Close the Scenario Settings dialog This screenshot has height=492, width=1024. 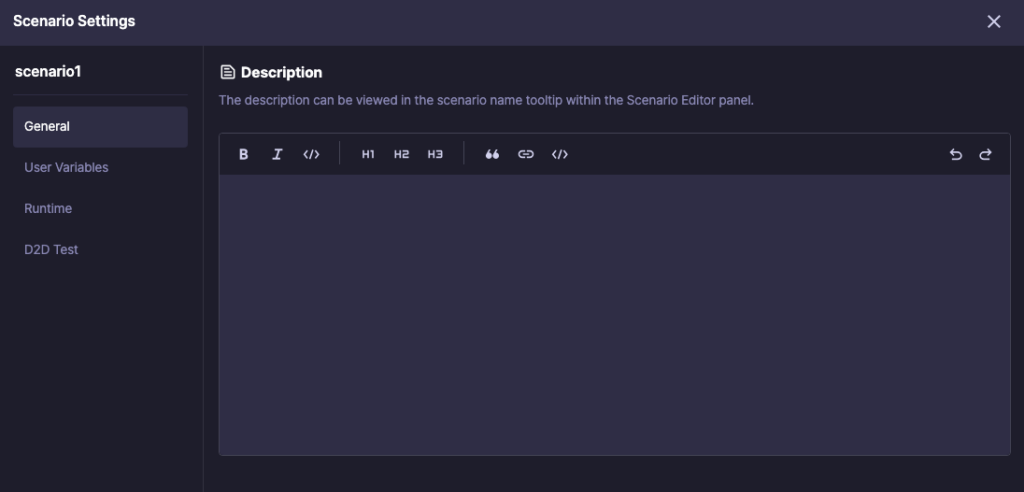coord(994,22)
